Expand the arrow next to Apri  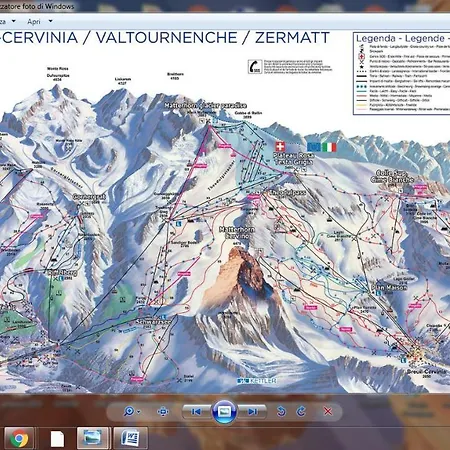51,21
